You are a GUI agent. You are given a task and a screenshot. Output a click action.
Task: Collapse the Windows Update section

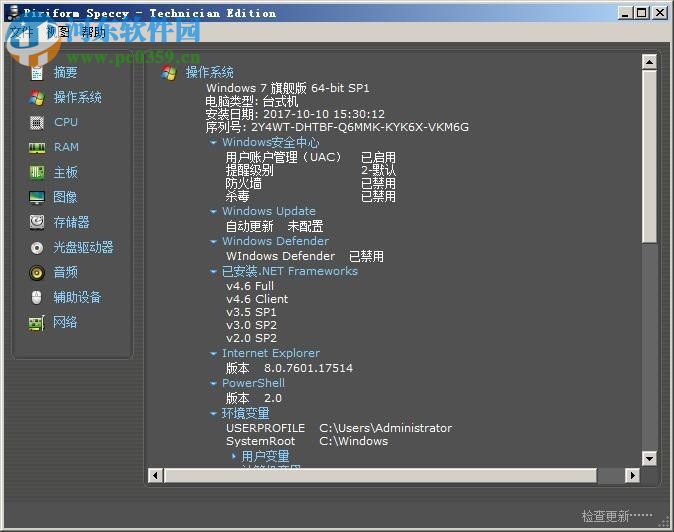coord(213,211)
